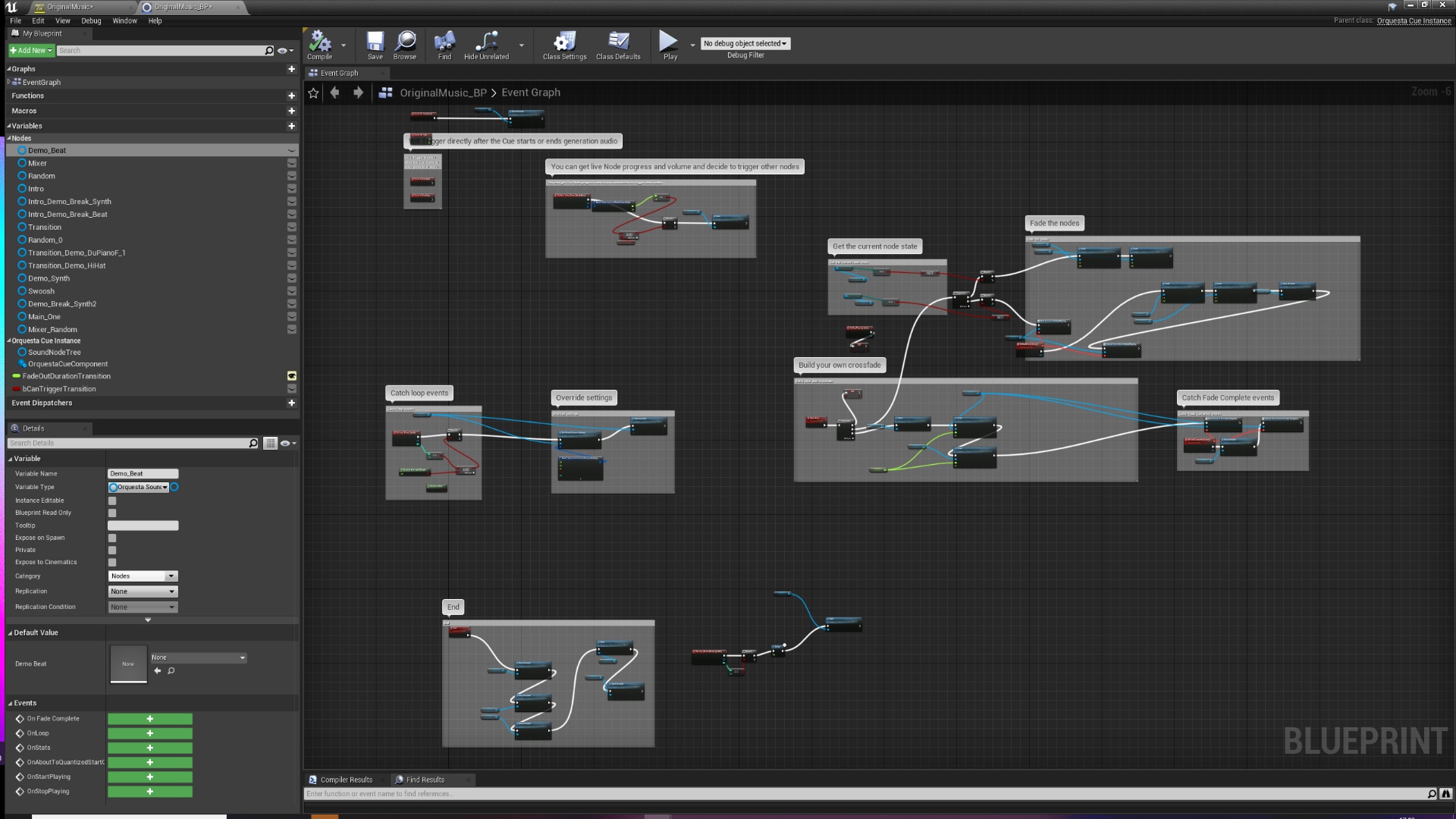Add an On Fade Complete event
The image size is (1456, 819).
(149, 719)
